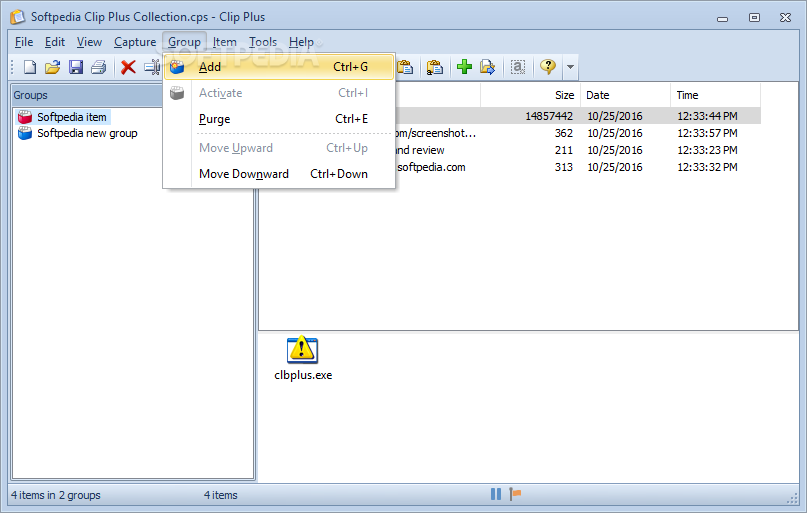
Task: Open the Edit menu
Action: click(x=55, y=42)
